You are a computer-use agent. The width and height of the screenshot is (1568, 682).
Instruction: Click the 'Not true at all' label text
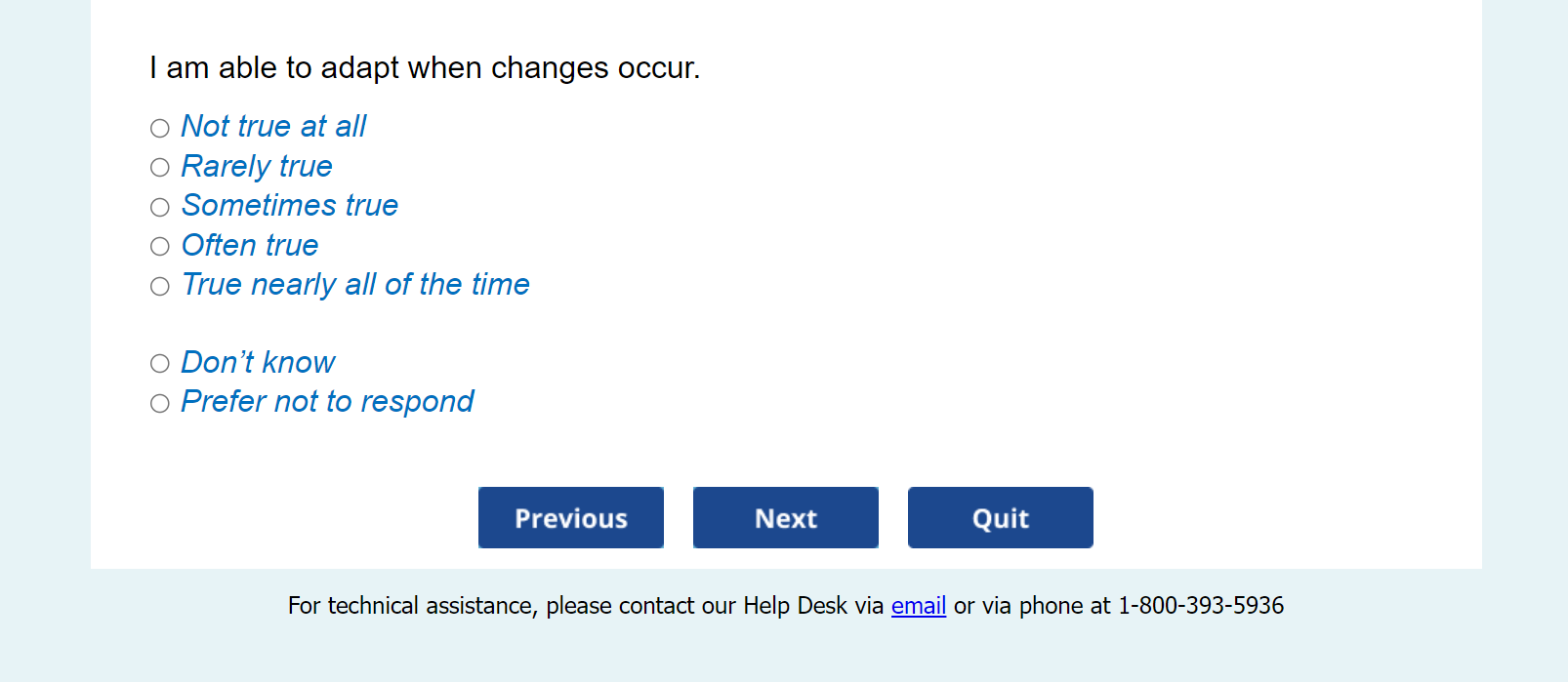pyautogui.click(x=273, y=127)
